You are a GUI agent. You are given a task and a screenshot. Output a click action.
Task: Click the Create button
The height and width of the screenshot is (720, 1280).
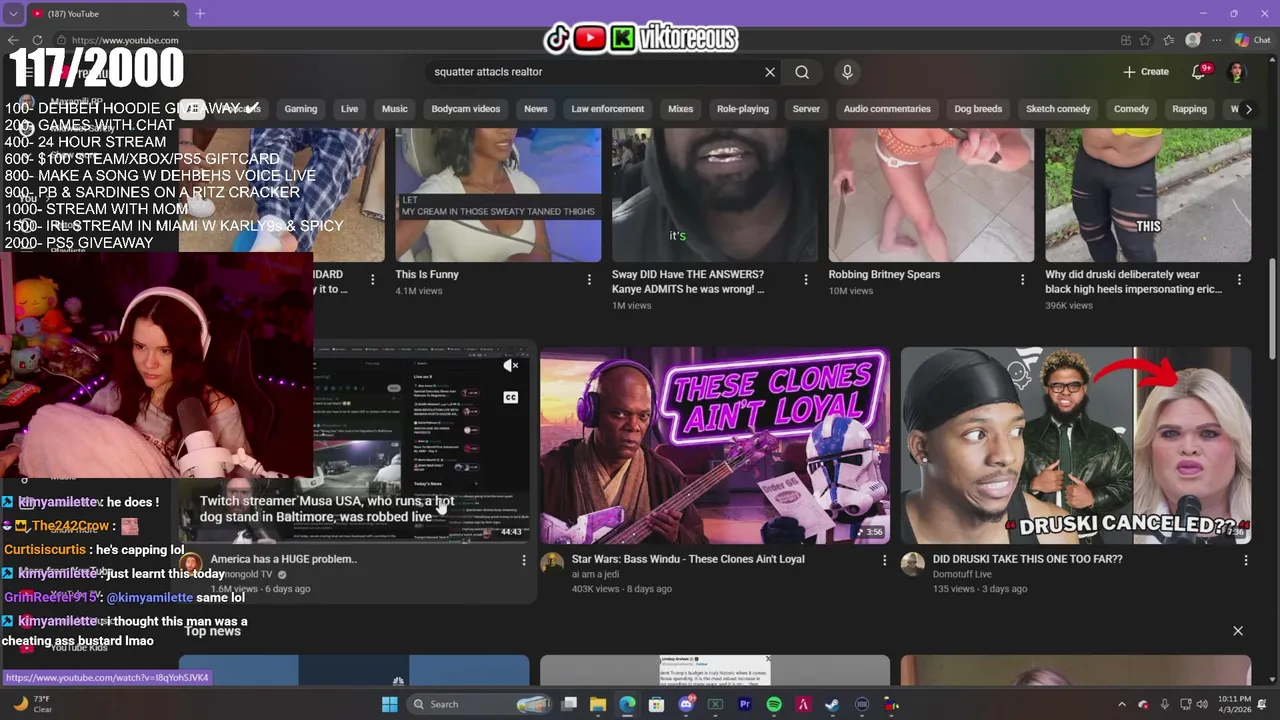(1146, 72)
